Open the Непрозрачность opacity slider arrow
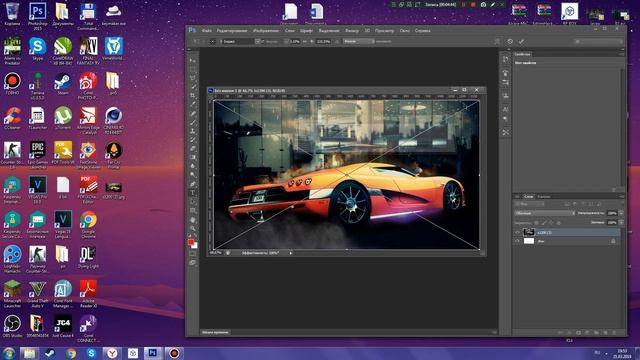Image resolution: width=640 pixels, height=360 pixels. [621, 213]
